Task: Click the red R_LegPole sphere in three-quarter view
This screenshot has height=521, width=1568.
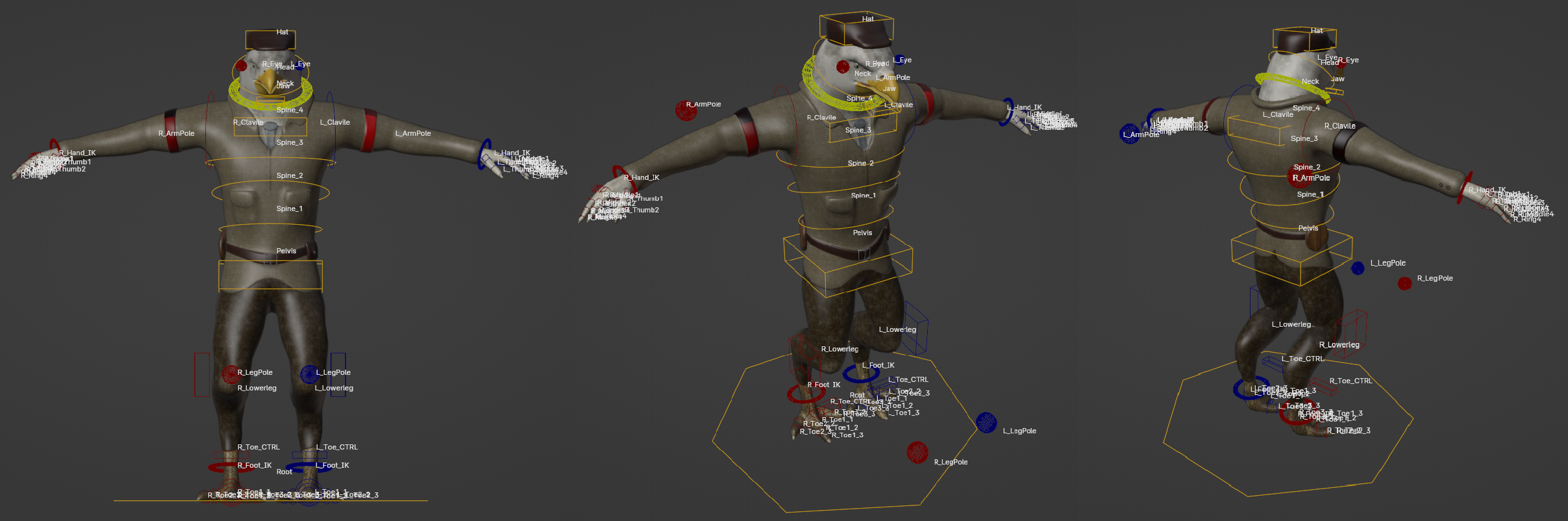Action: [x=917, y=452]
